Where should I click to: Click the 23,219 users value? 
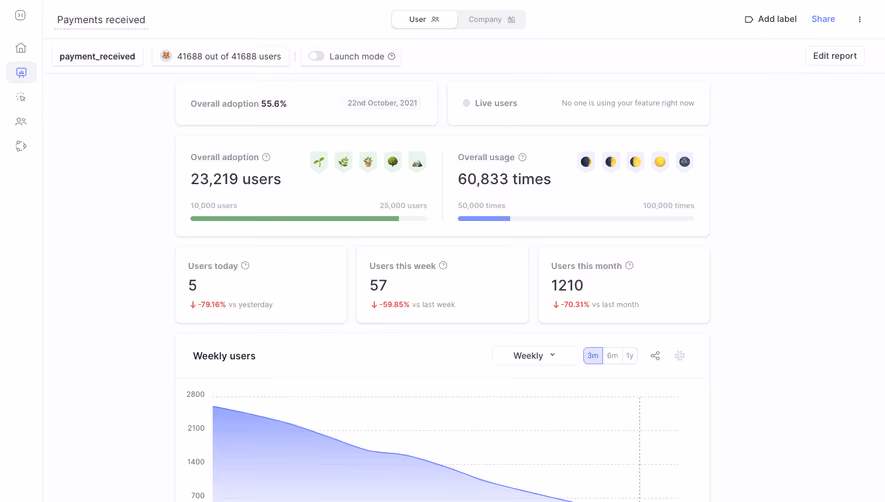tap(236, 179)
